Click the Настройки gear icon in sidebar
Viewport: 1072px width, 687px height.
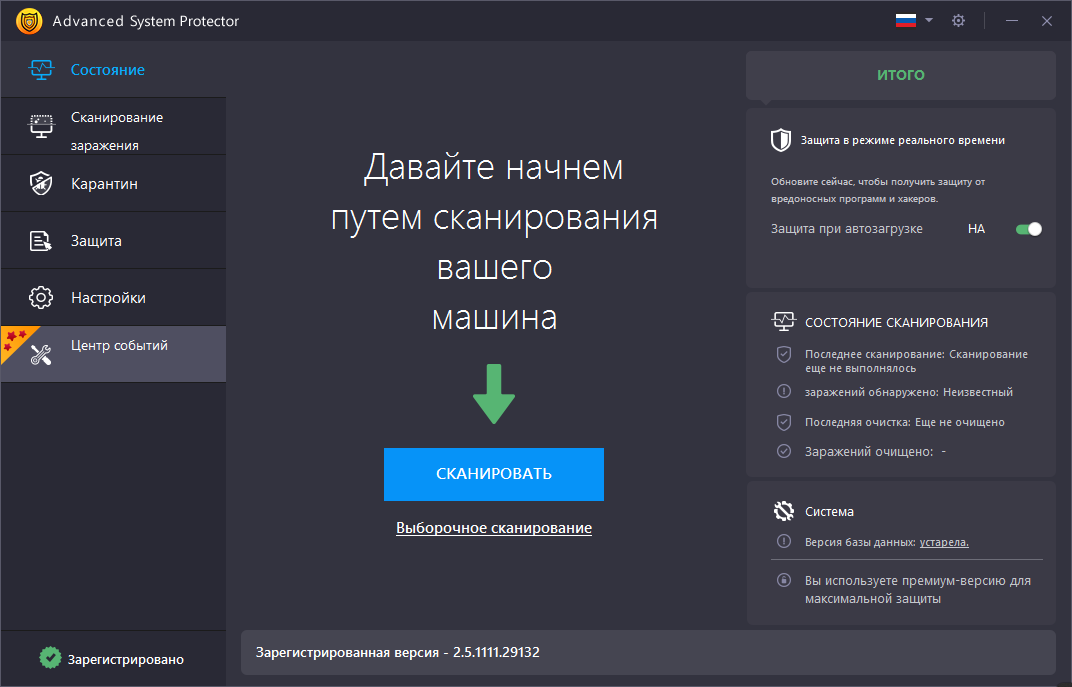41,297
